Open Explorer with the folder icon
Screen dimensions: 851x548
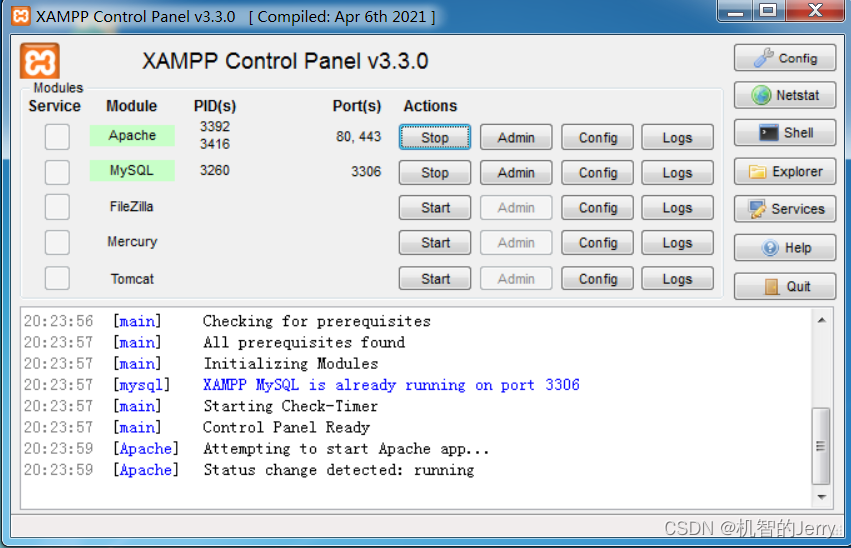click(x=785, y=171)
